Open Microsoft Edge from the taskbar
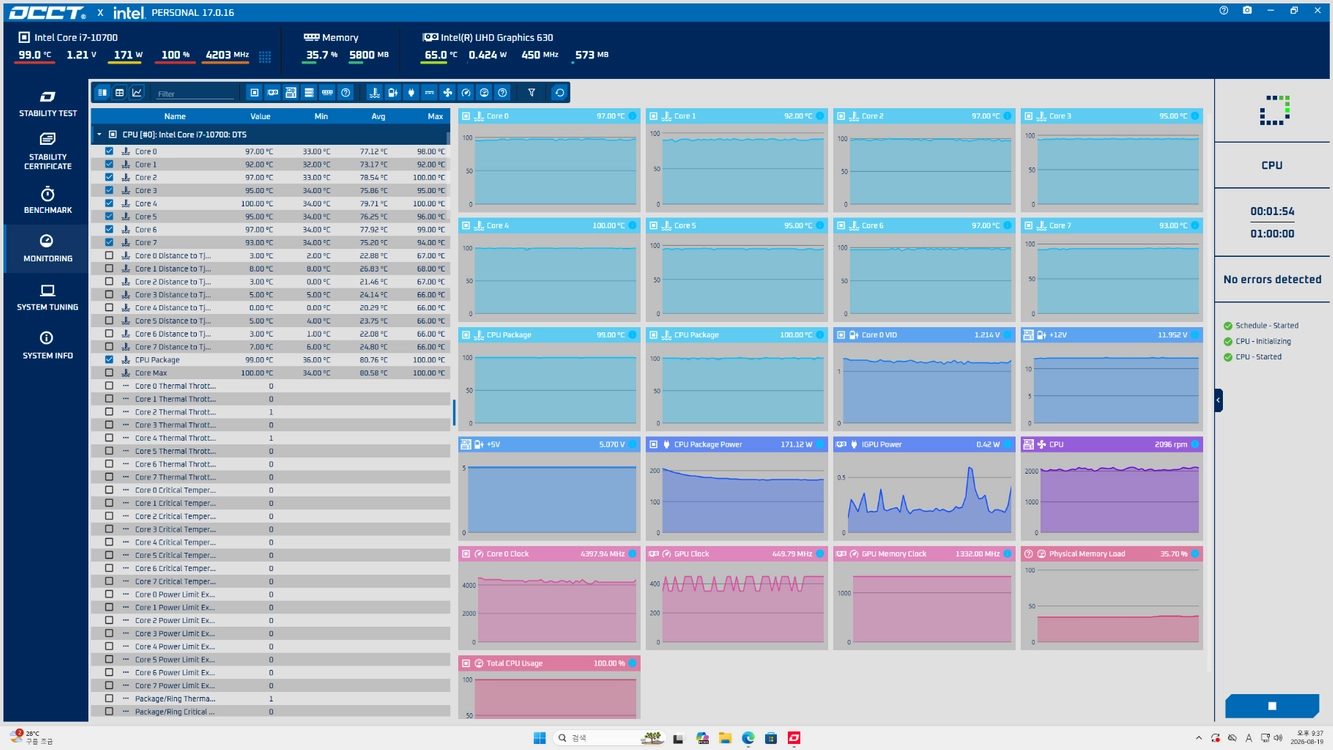 pyautogui.click(x=748, y=738)
